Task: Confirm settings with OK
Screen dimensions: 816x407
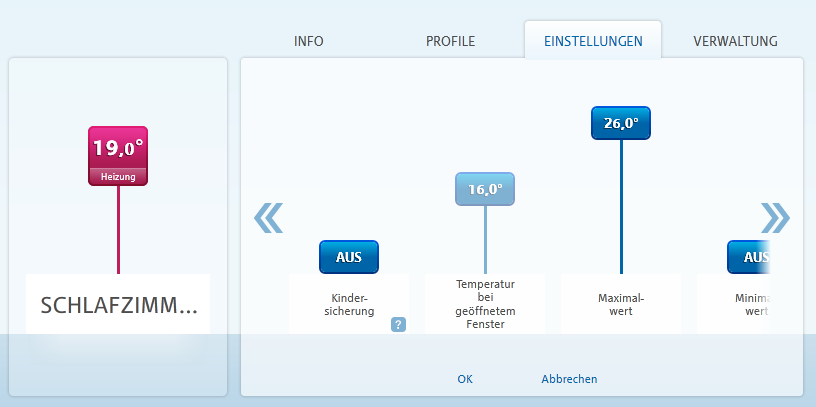Action: pyautogui.click(x=465, y=379)
